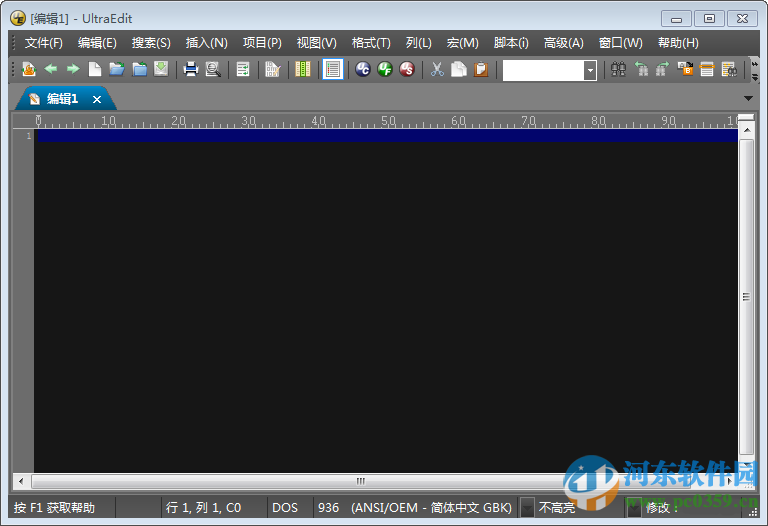The image size is (768, 526).
Task: Open the 编辑(E) menu
Action: tap(97, 43)
